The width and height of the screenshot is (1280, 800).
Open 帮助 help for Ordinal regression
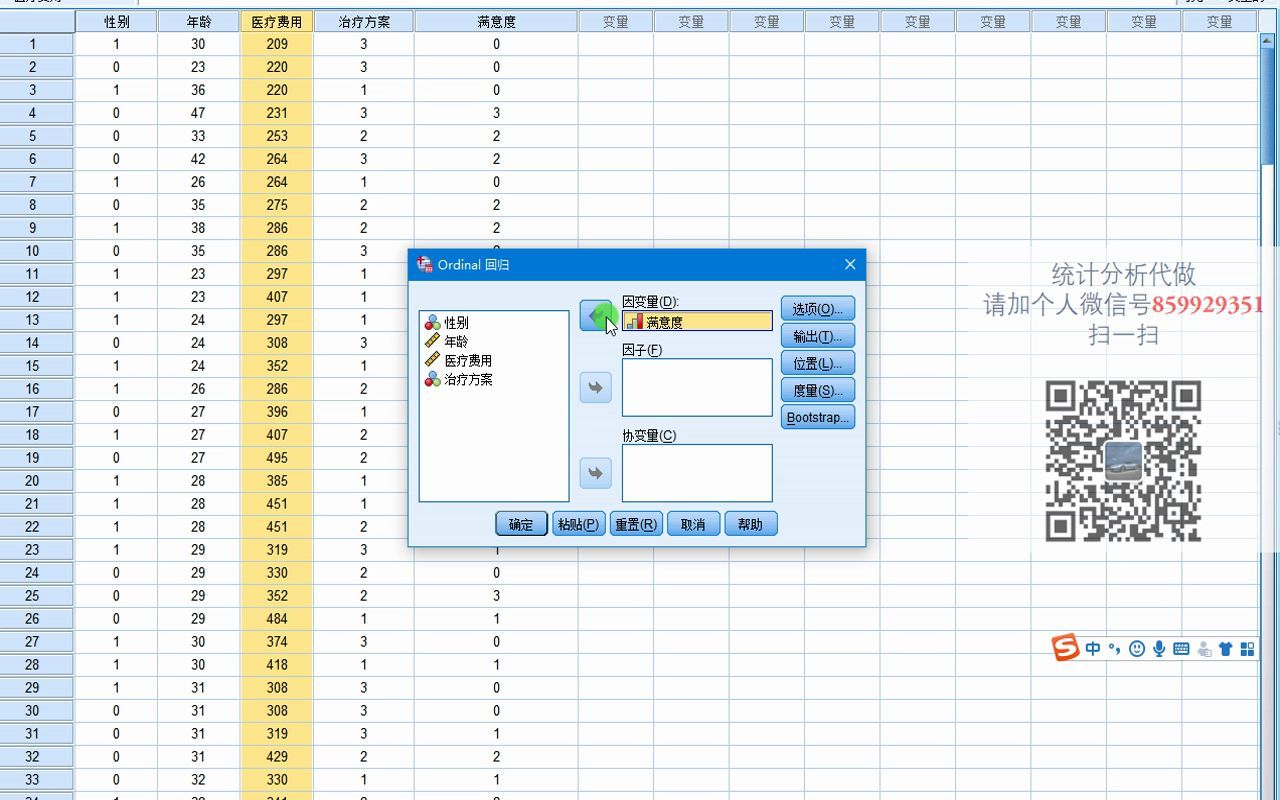[751, 524]
